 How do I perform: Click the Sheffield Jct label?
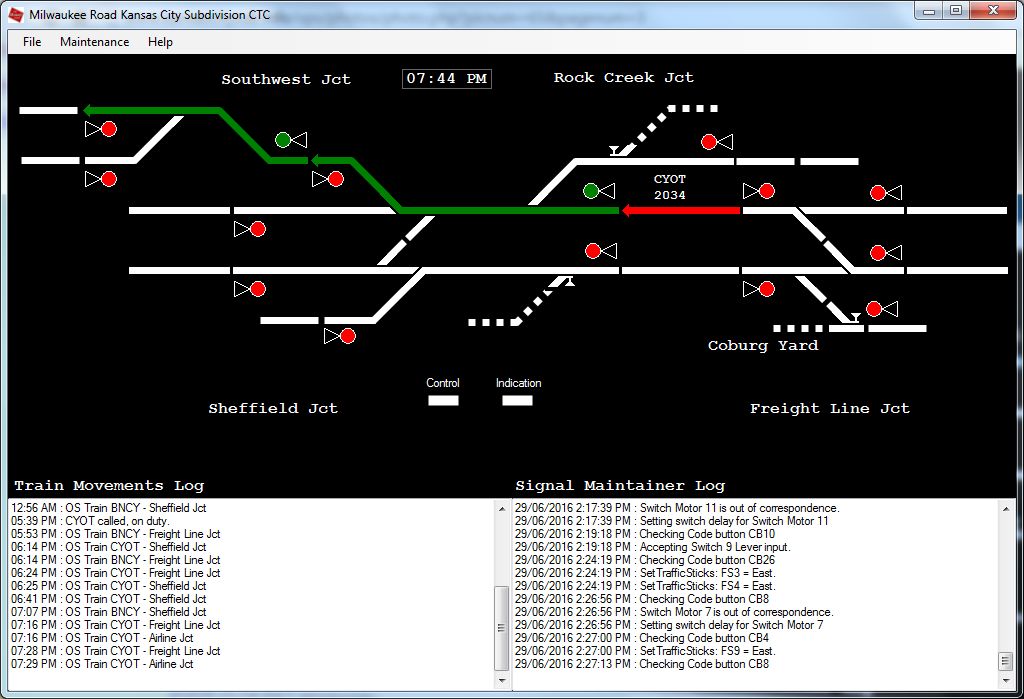(273, 408)
